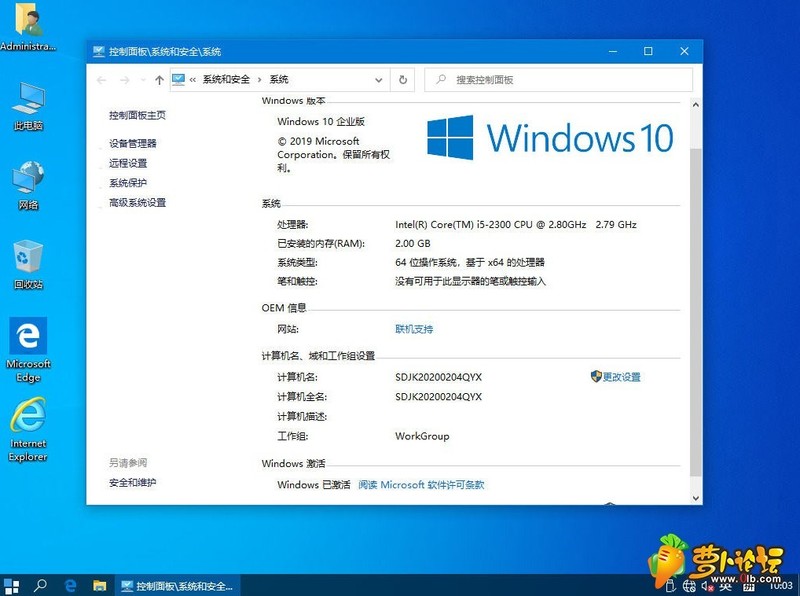This screenshot has height=596, width=800.
Task: Click the Intel Core i5-2300 processor text
Action: (516, 225)
